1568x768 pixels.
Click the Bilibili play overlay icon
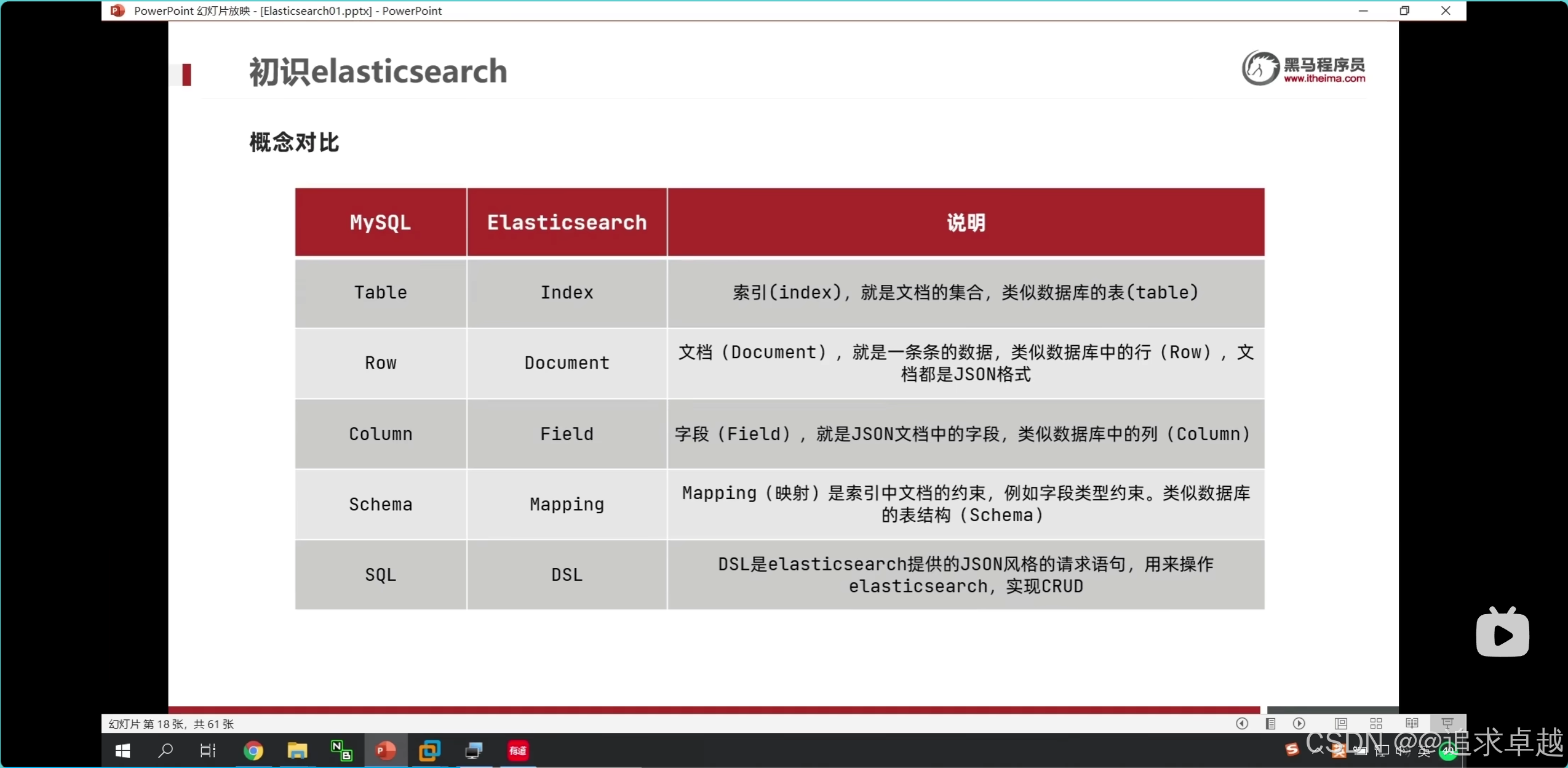click(x=1502, y=634)
